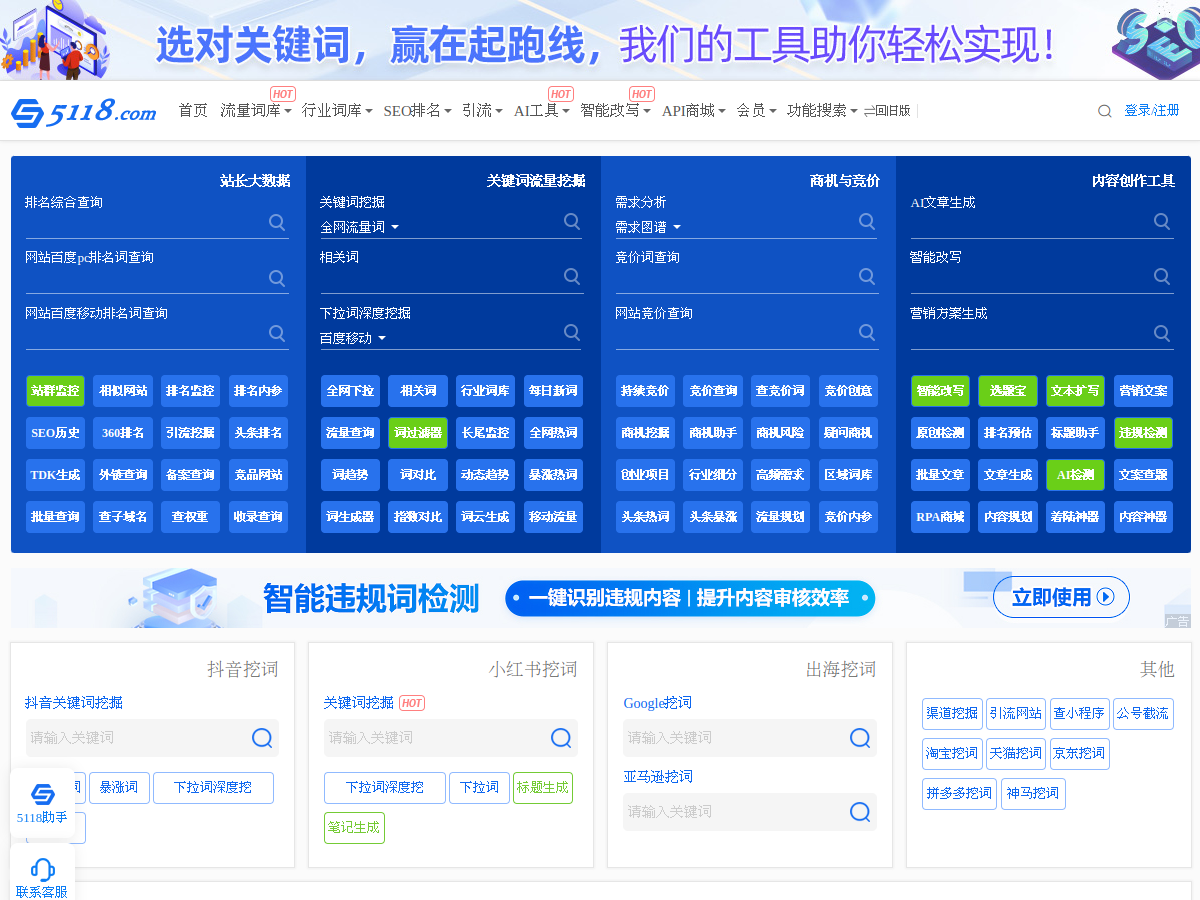
Task: Click the 全网下拉 button
Action: click(350, 391)
